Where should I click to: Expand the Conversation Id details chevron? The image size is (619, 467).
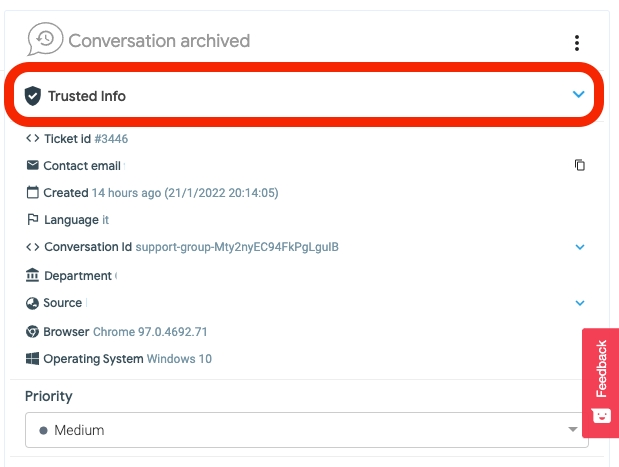(x=580, y=247)
